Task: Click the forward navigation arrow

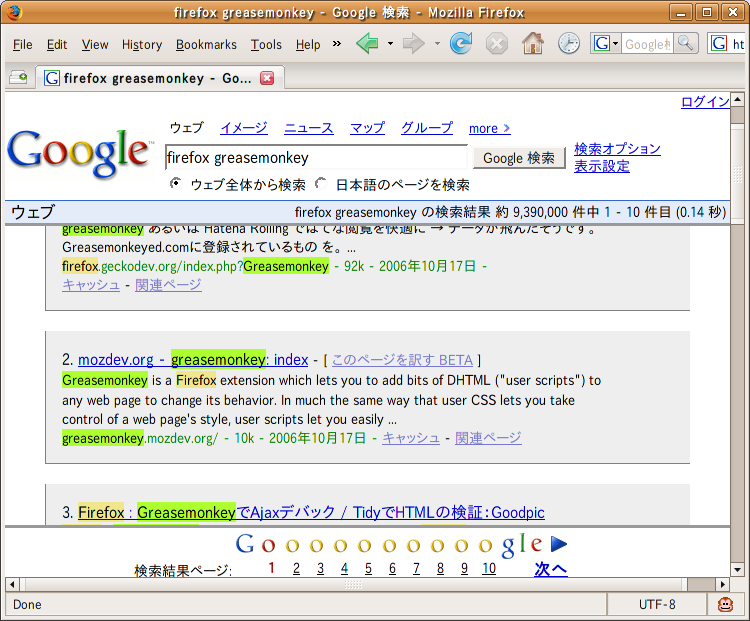Action: click(413, 44)
